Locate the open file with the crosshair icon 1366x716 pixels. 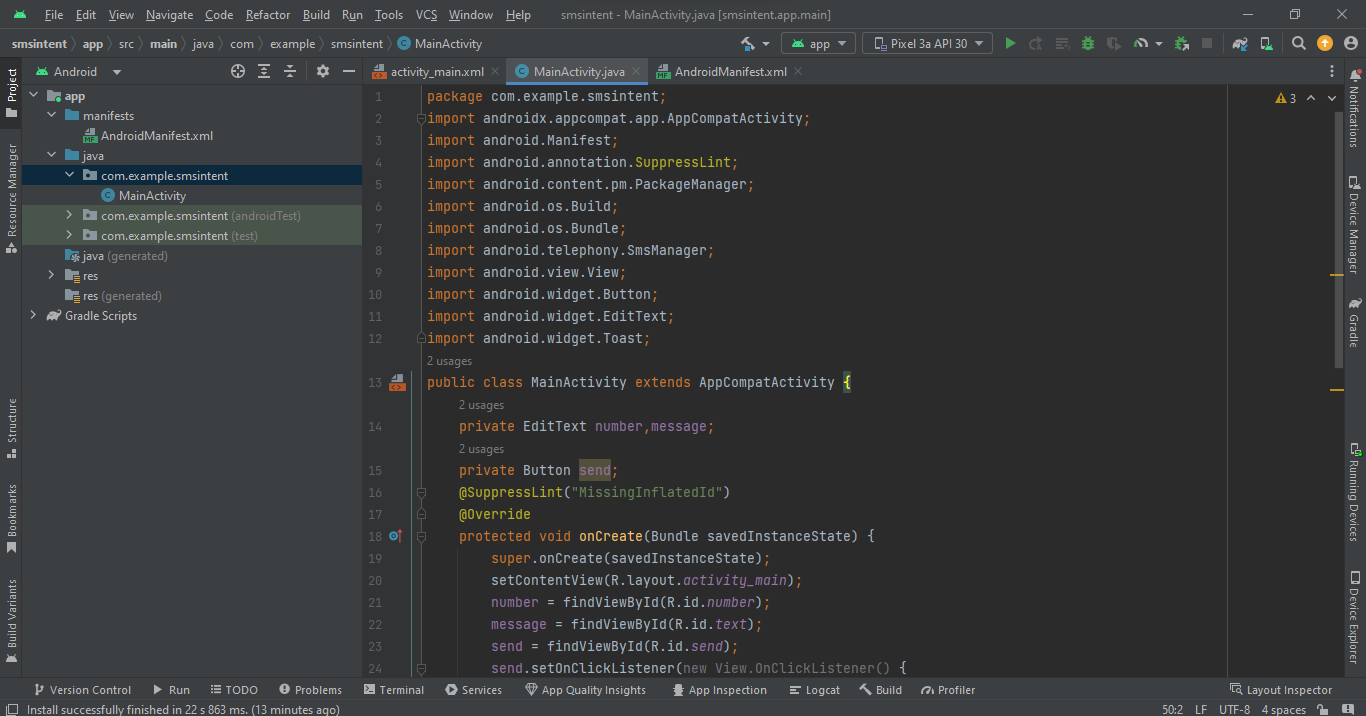tap(238, 71)
